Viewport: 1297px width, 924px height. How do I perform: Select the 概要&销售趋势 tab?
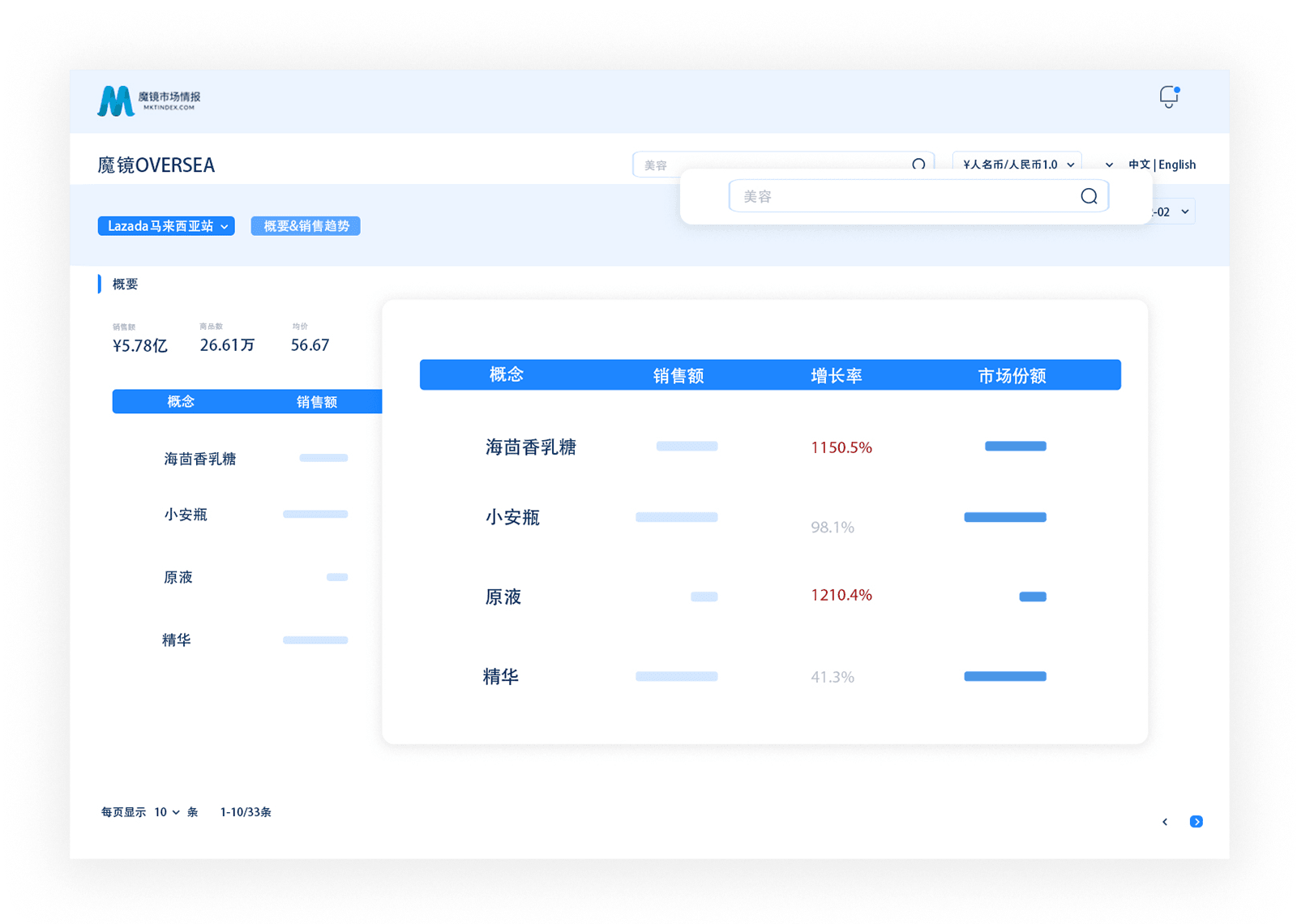click(306, 226)
